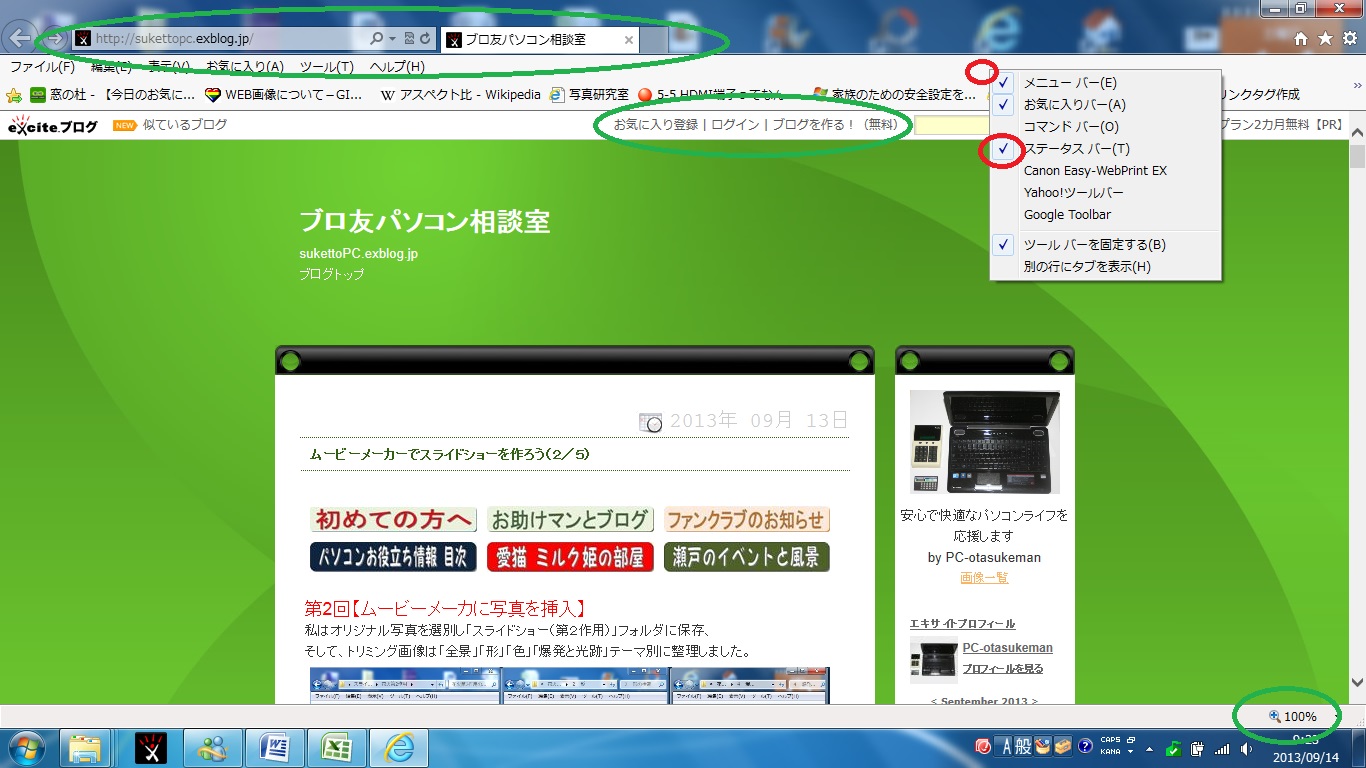Click the 初めての方へ banner button
This screenshot has height=768, width=1366.
394,520
